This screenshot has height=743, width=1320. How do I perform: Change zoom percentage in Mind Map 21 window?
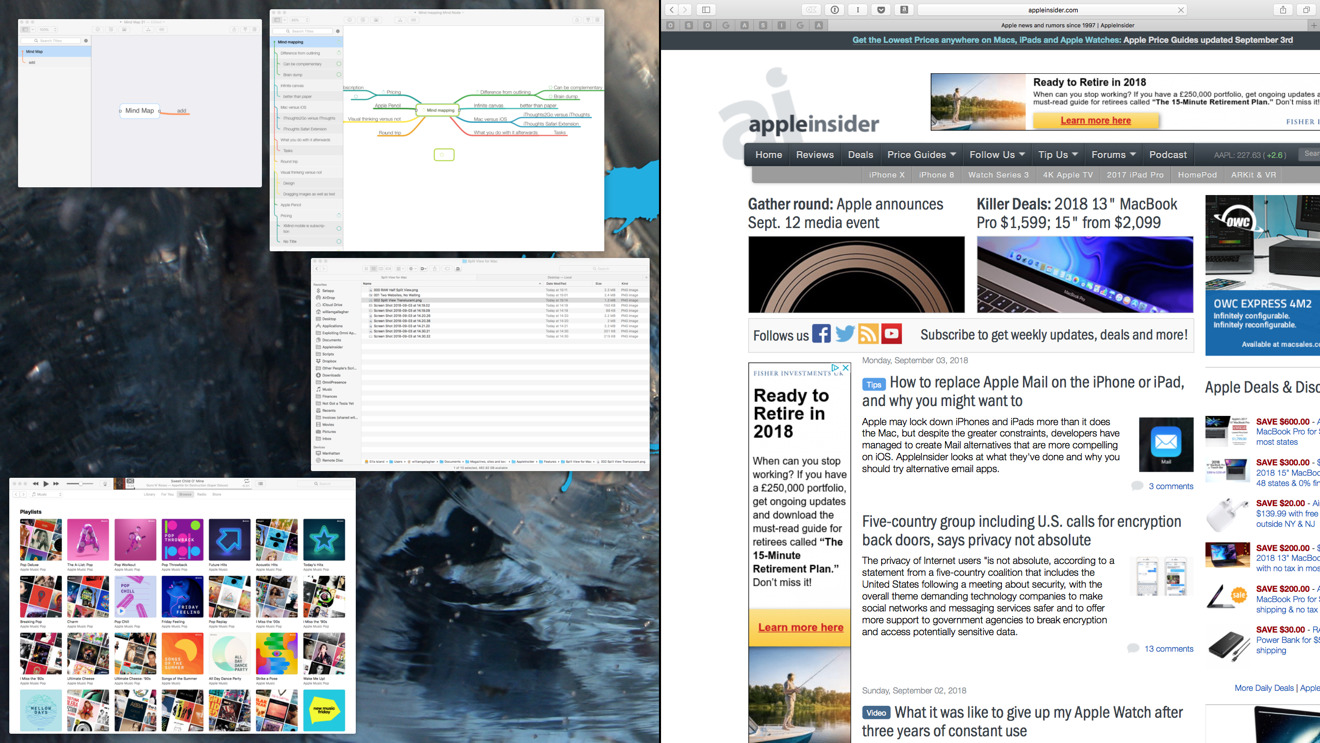47,30
